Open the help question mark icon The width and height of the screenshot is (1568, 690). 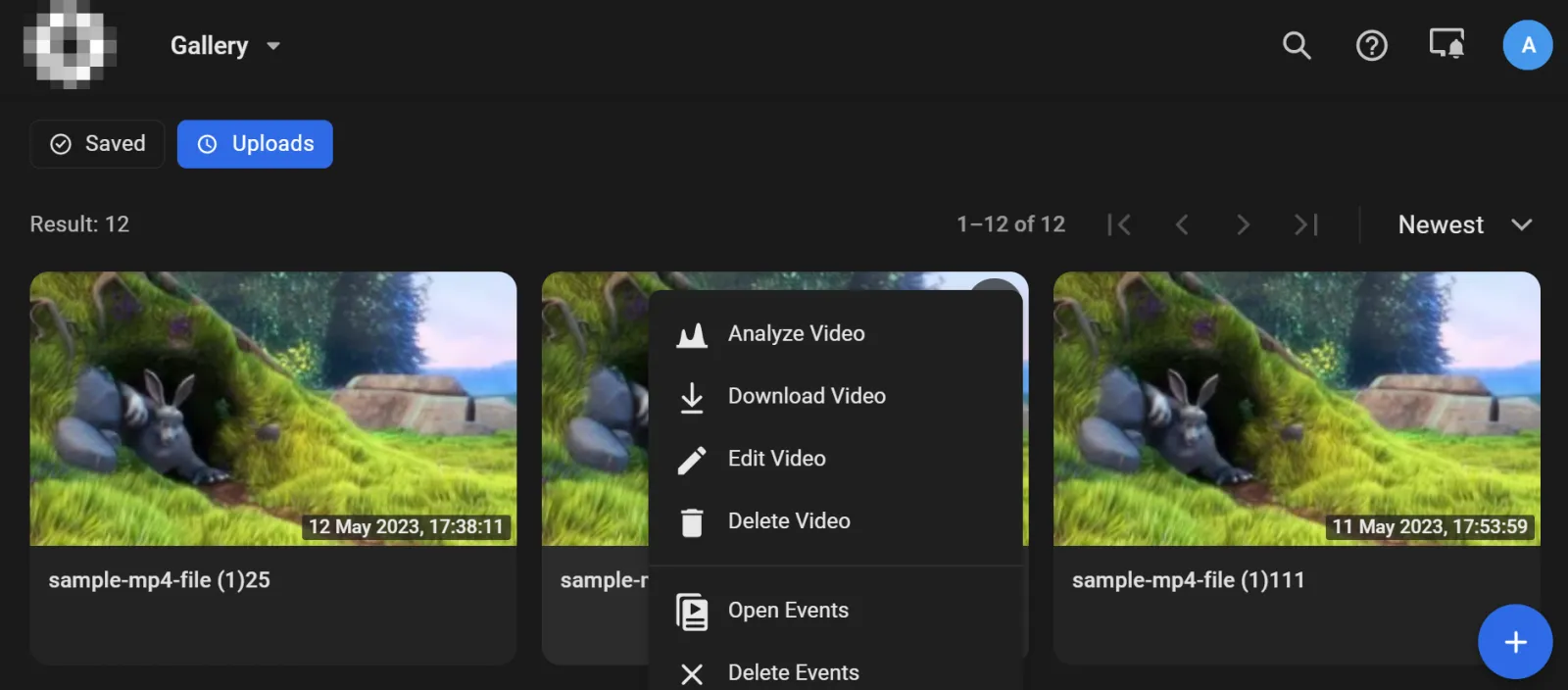1371,45
